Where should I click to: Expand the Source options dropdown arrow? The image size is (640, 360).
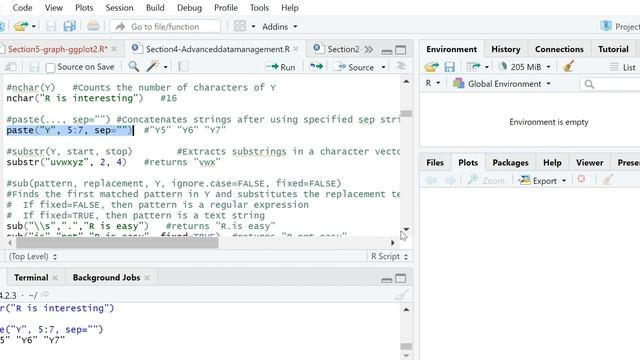pyautogui.click(x=383, y=67)
